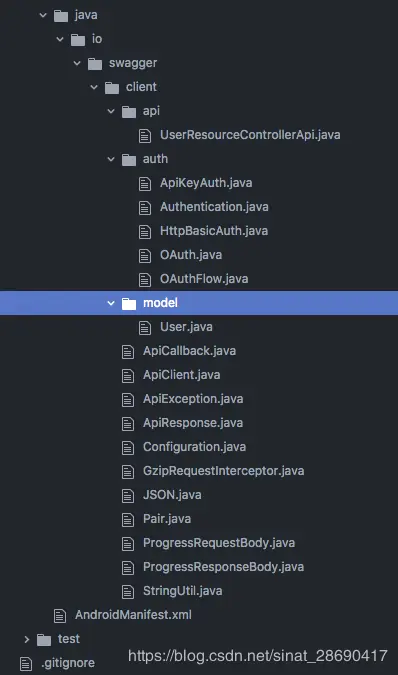Open AndroidManifest.xml file

coord(133,615)
